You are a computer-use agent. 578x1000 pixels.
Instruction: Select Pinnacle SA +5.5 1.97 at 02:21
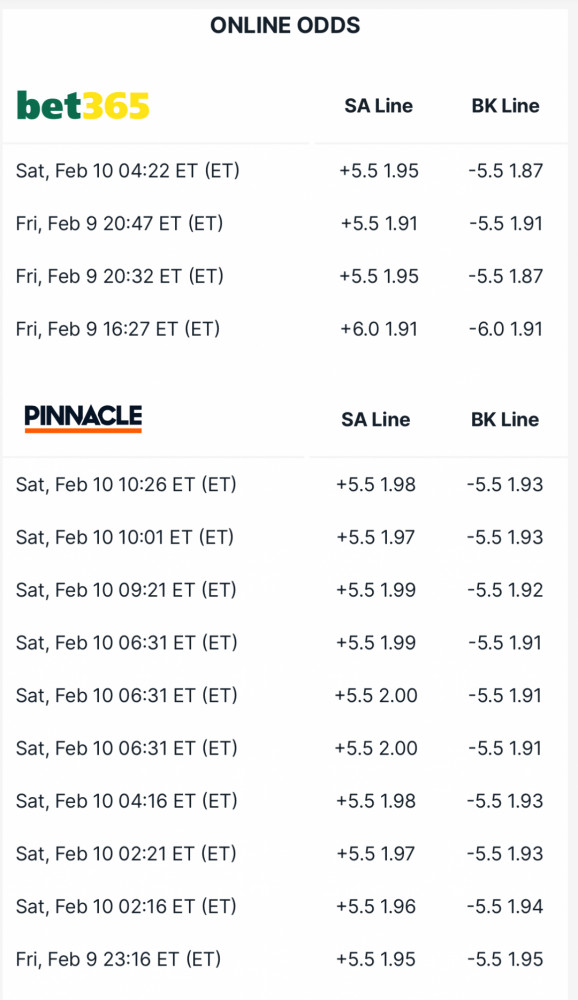click(x=376, y=853)
